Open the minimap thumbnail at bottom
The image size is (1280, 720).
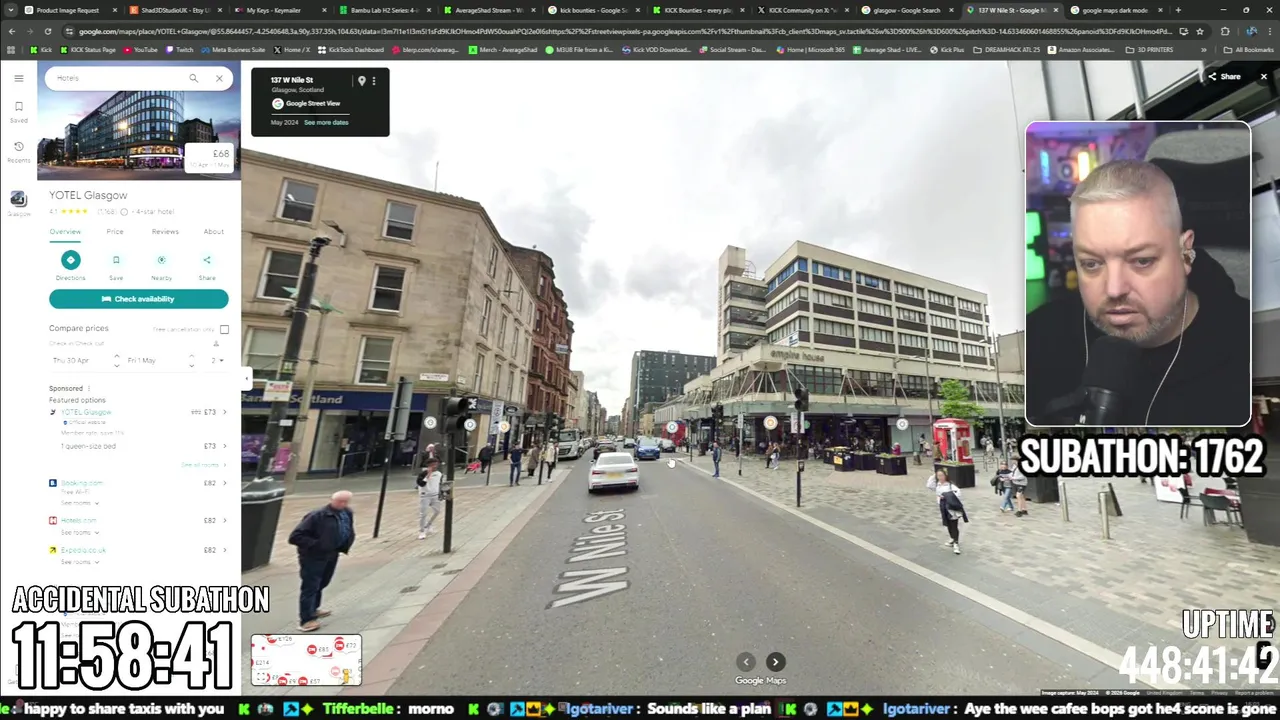coord(305,660)
